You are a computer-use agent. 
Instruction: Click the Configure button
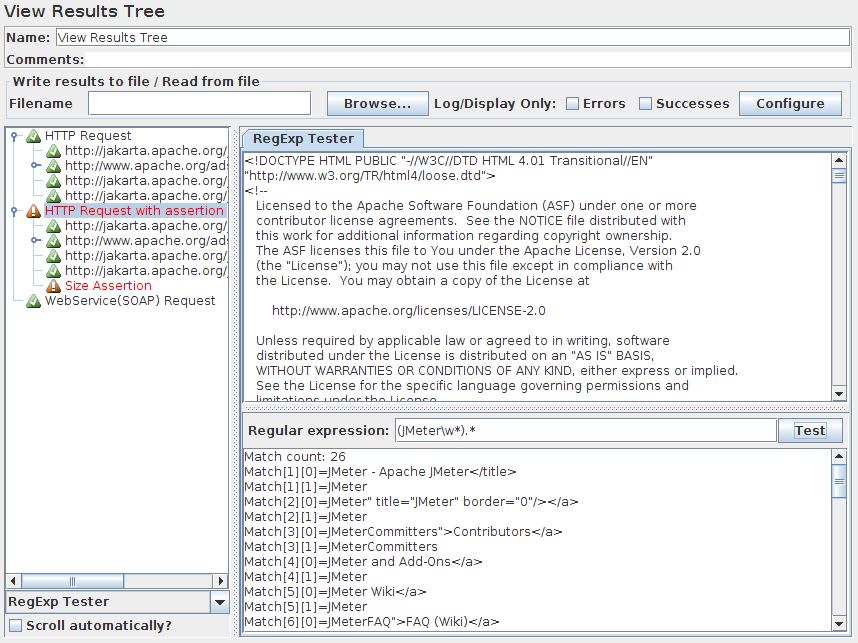(789, 104)
